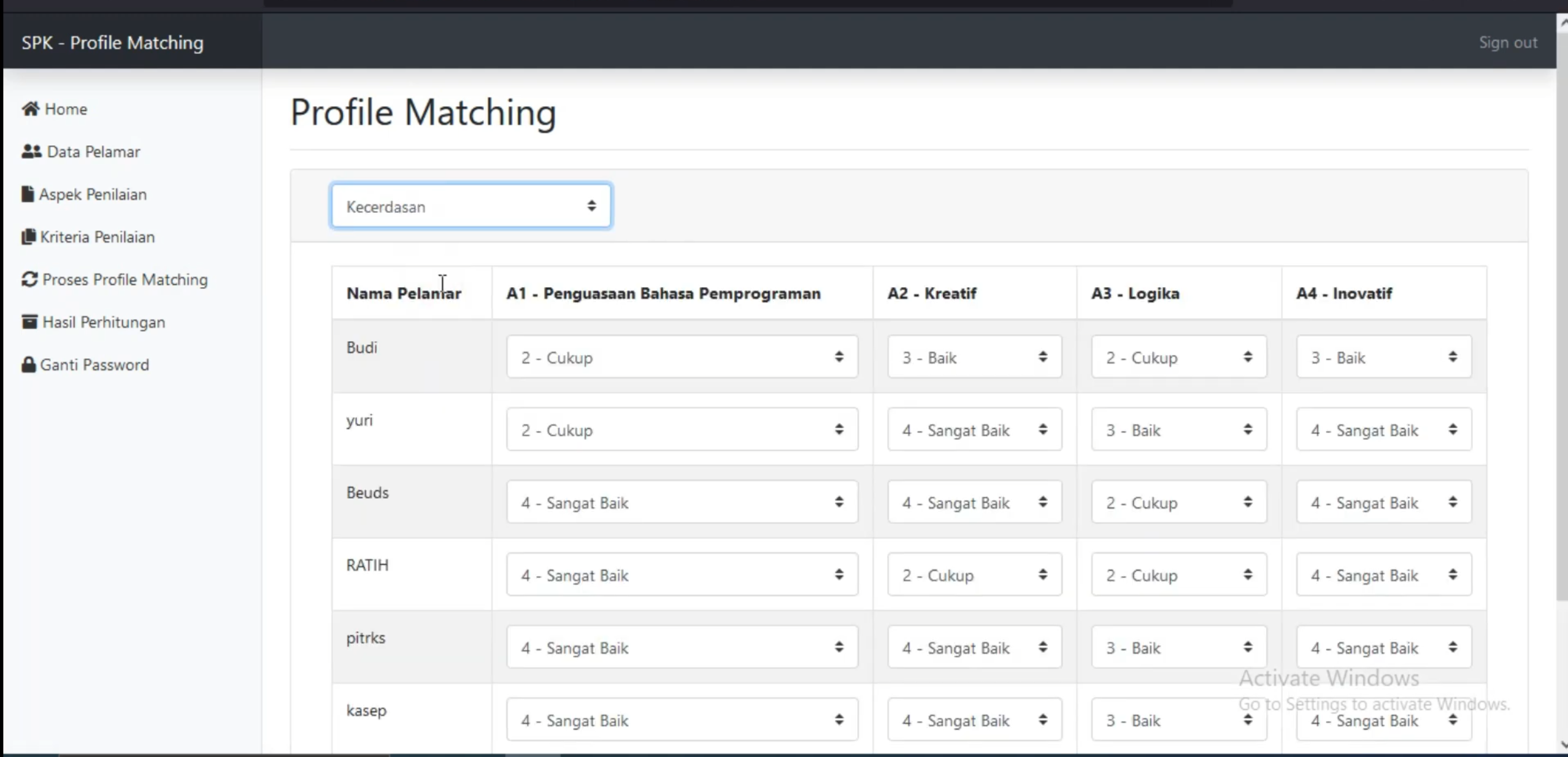
Task: Open RATIH's A4 Inovatif dropdown
Action: [x=1383, y=574]
